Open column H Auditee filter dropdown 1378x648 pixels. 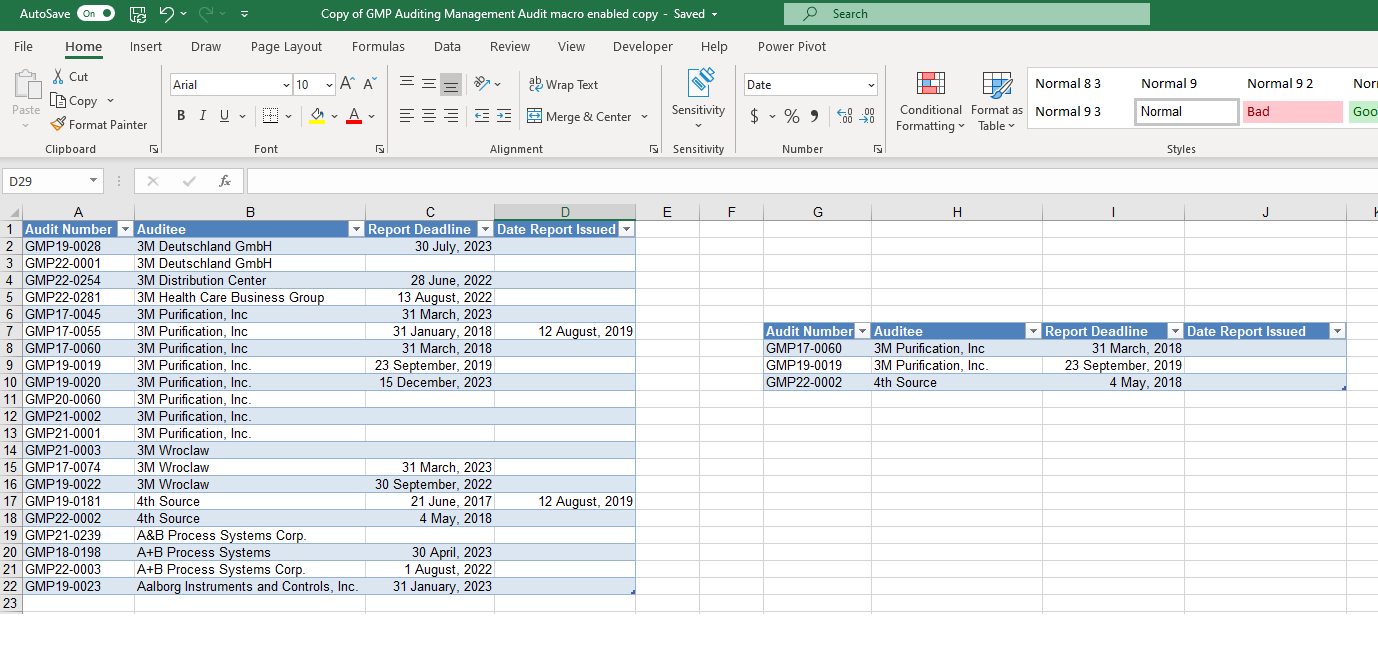click(x=1033, y=331)
